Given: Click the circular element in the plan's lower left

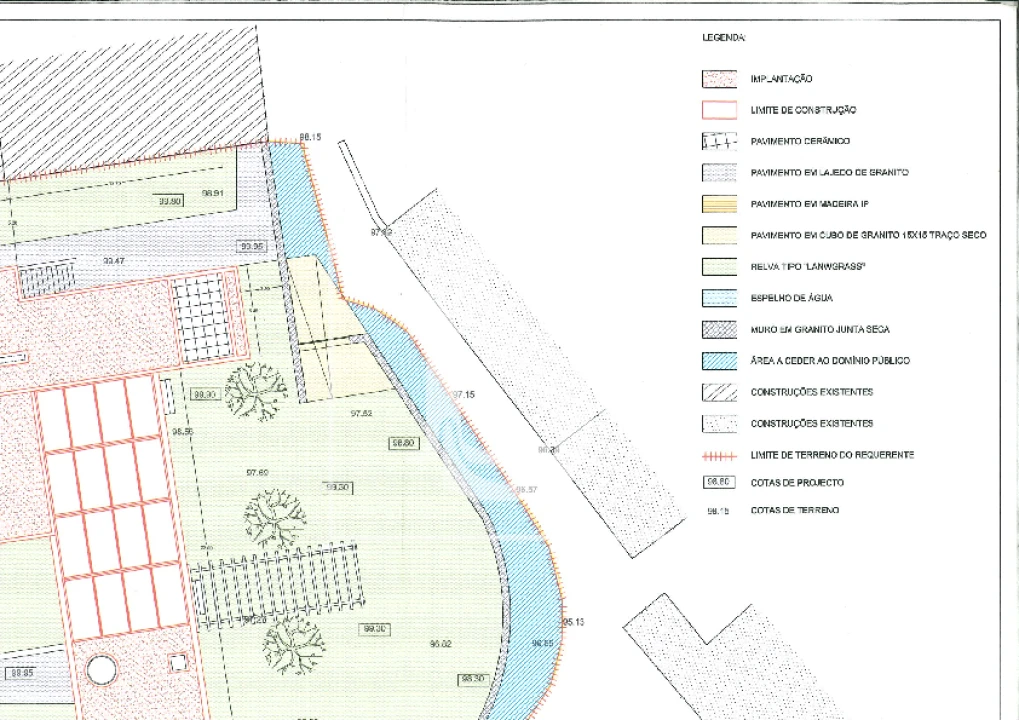Looking at the screenshot, I should (101, 669).
